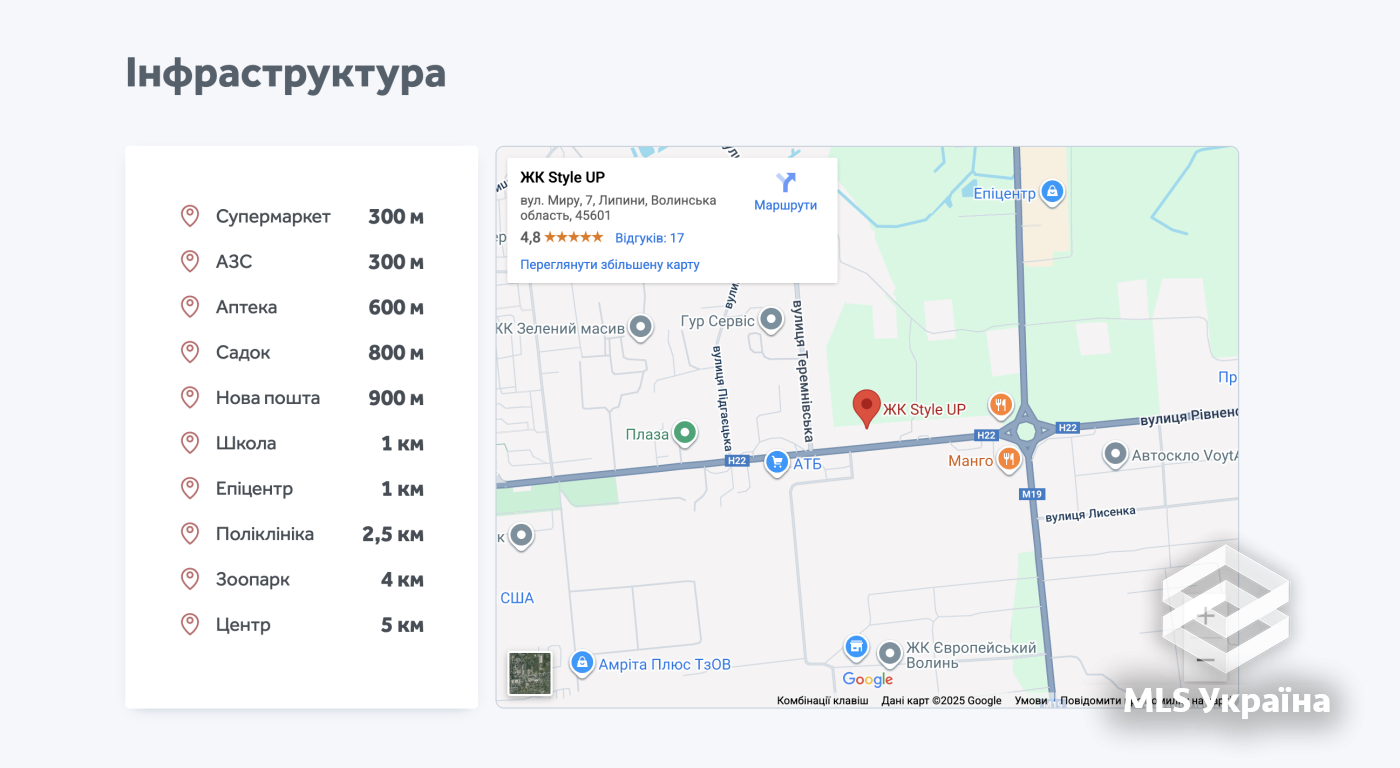Screen dimensions: 1400x768
Task: Open the Умови terms link
Action: [1031, 701]
